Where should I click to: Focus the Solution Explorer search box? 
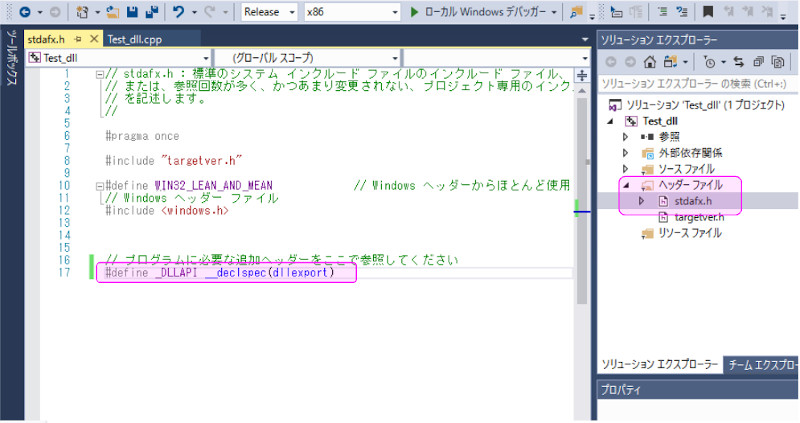tap(696, 84)
